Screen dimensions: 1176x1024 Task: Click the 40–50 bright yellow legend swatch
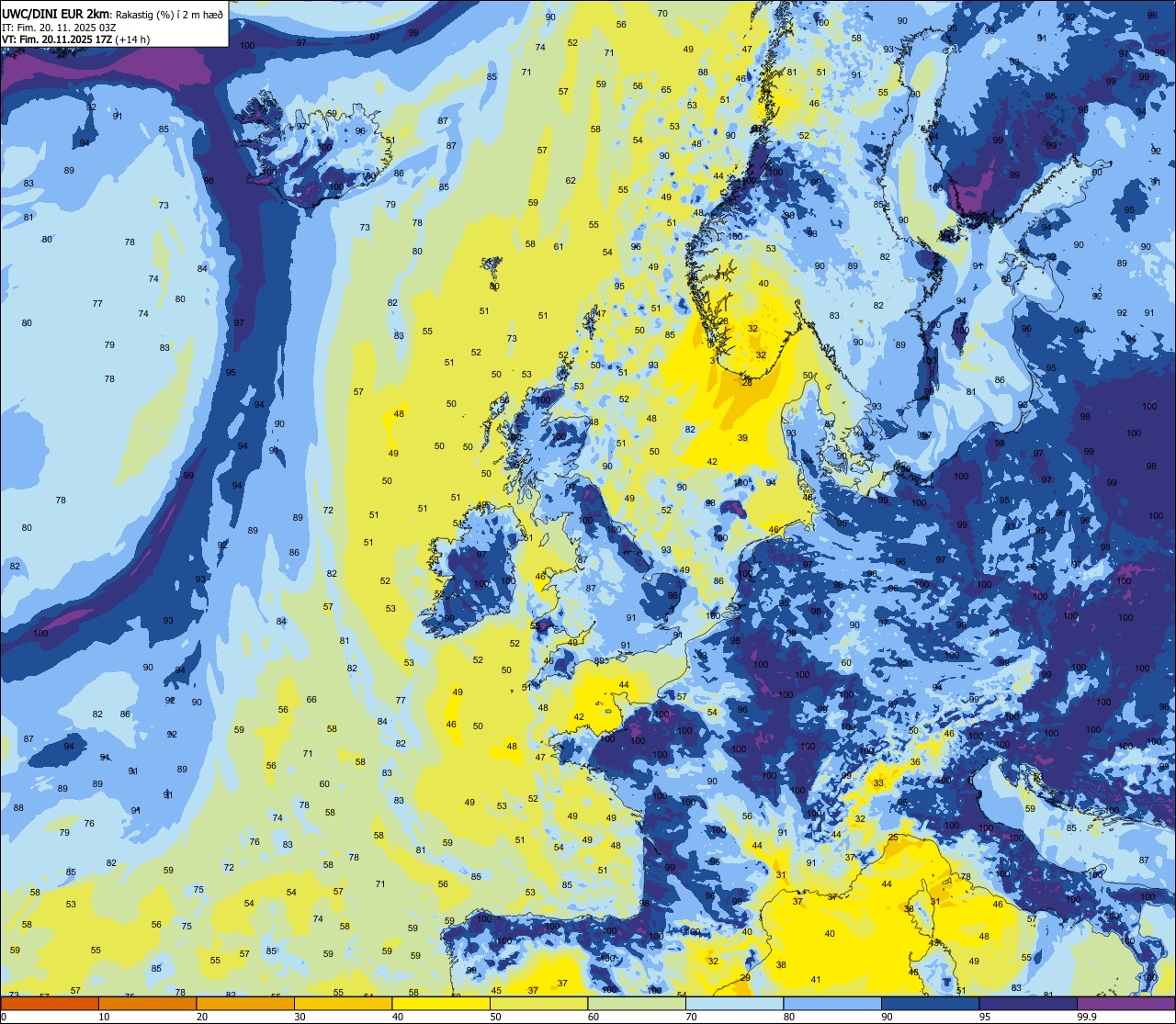(x=441, y=1004)
